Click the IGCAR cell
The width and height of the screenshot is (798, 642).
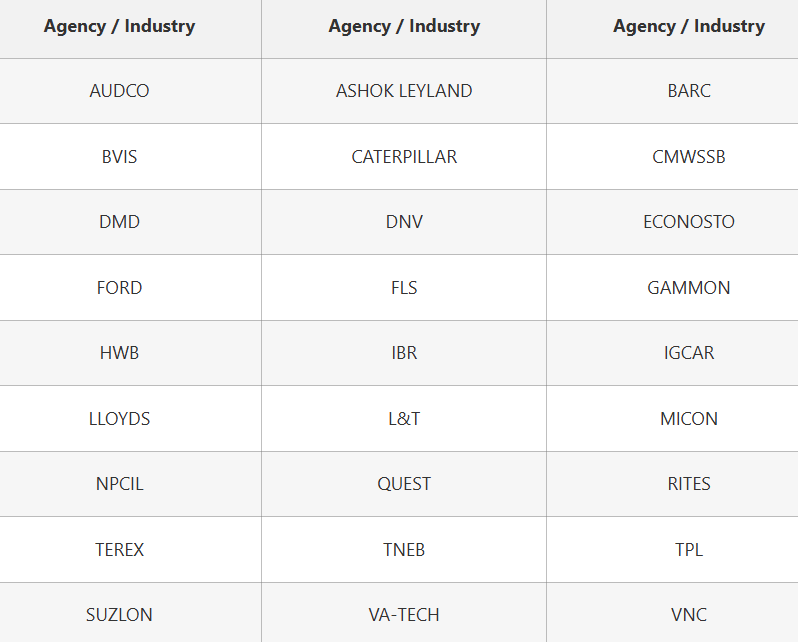pos(689,353)
